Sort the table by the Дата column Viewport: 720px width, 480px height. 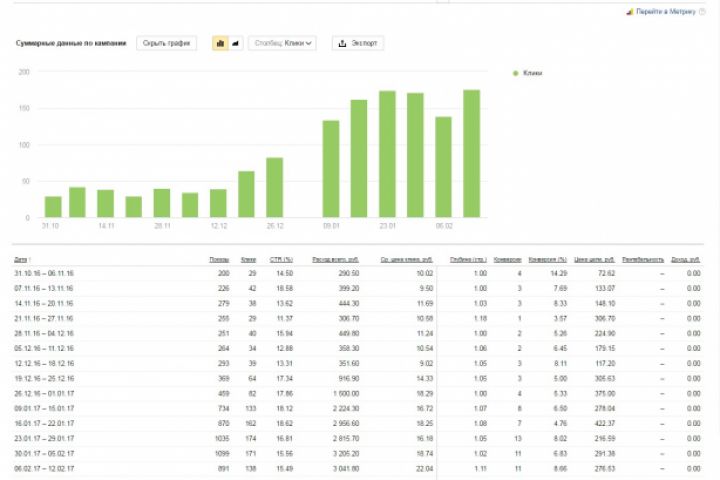21,260
